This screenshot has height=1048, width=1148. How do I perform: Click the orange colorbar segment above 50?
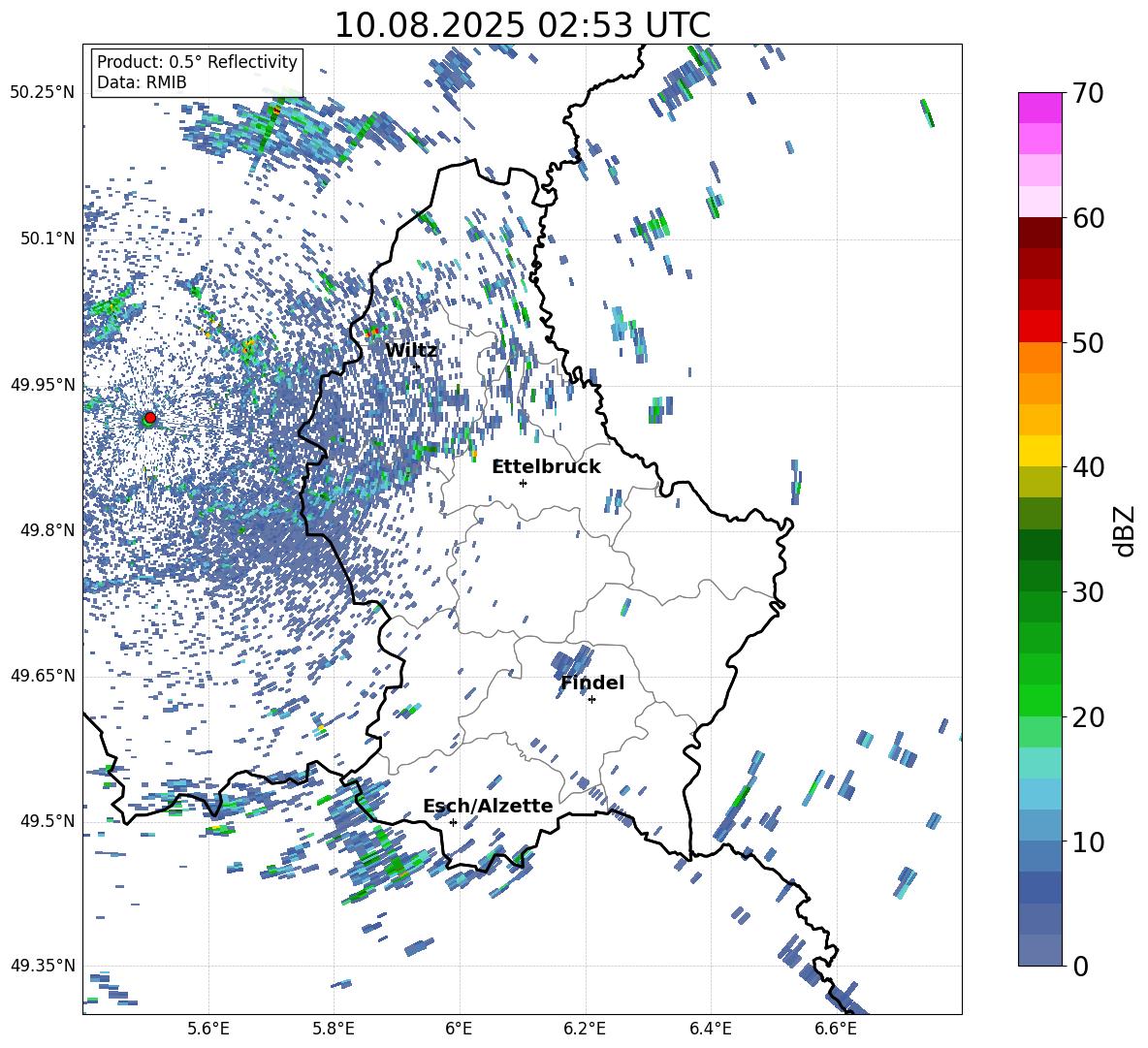[x=1039, y=358]
